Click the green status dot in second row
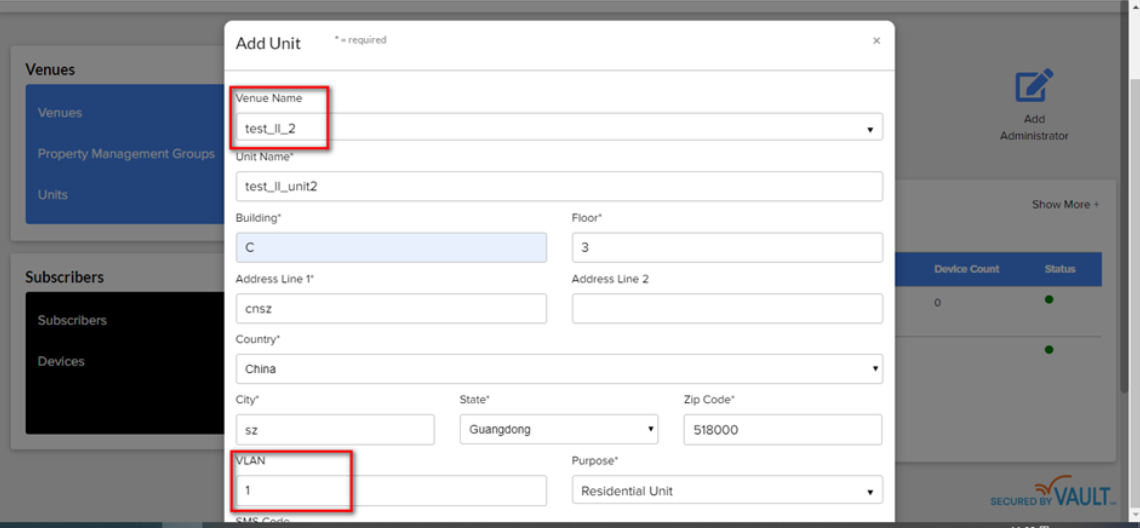 pos(1048,350)
